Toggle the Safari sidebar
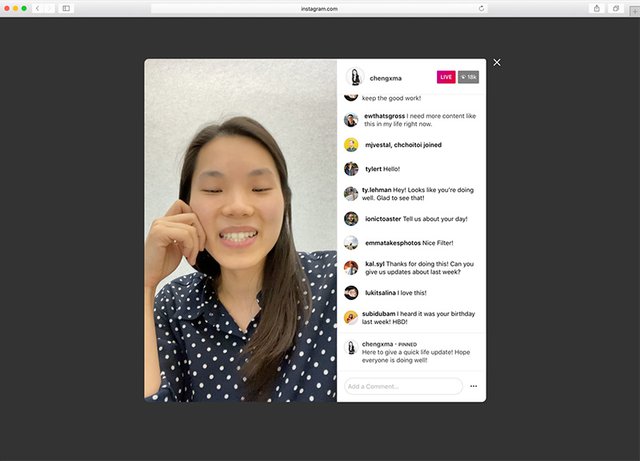Image resolution: width=640 pixels, height=461 pixels. click(67, 8)
